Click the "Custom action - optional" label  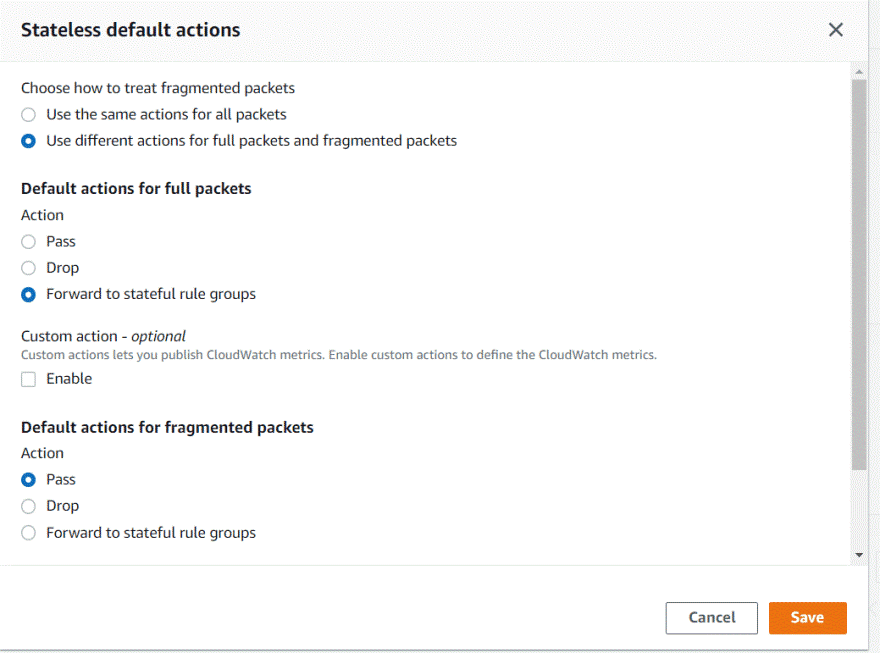(x=103, y=336)
